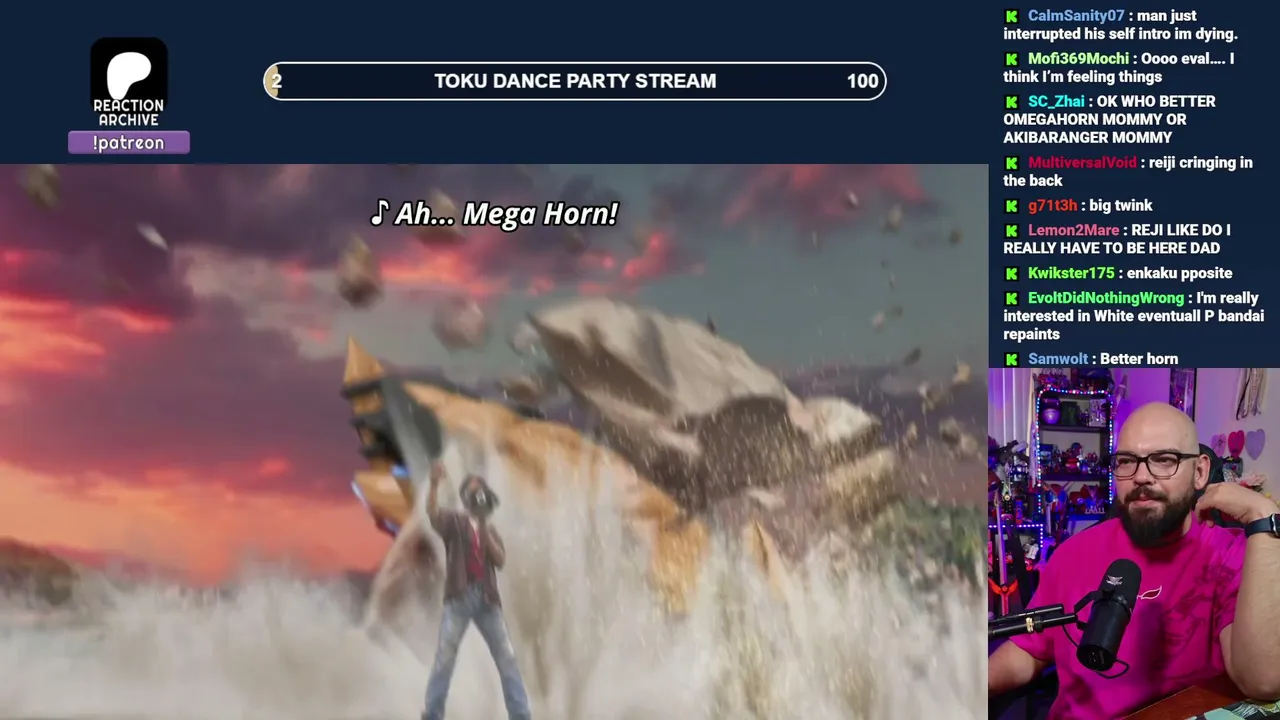This screenshot has height=720, width=1280.
Task: Click the K badge beside MultiversalVoid
Action: (x=1012, y=163)
